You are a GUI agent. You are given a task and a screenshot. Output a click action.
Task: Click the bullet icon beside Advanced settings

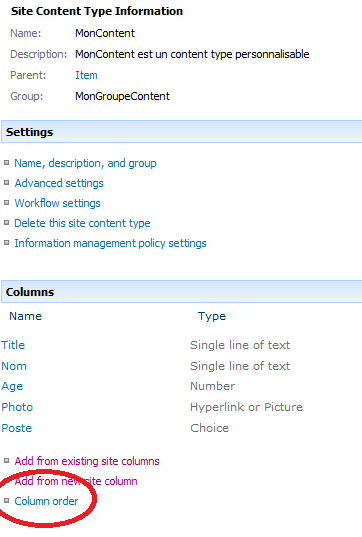(x=7, y=183)
